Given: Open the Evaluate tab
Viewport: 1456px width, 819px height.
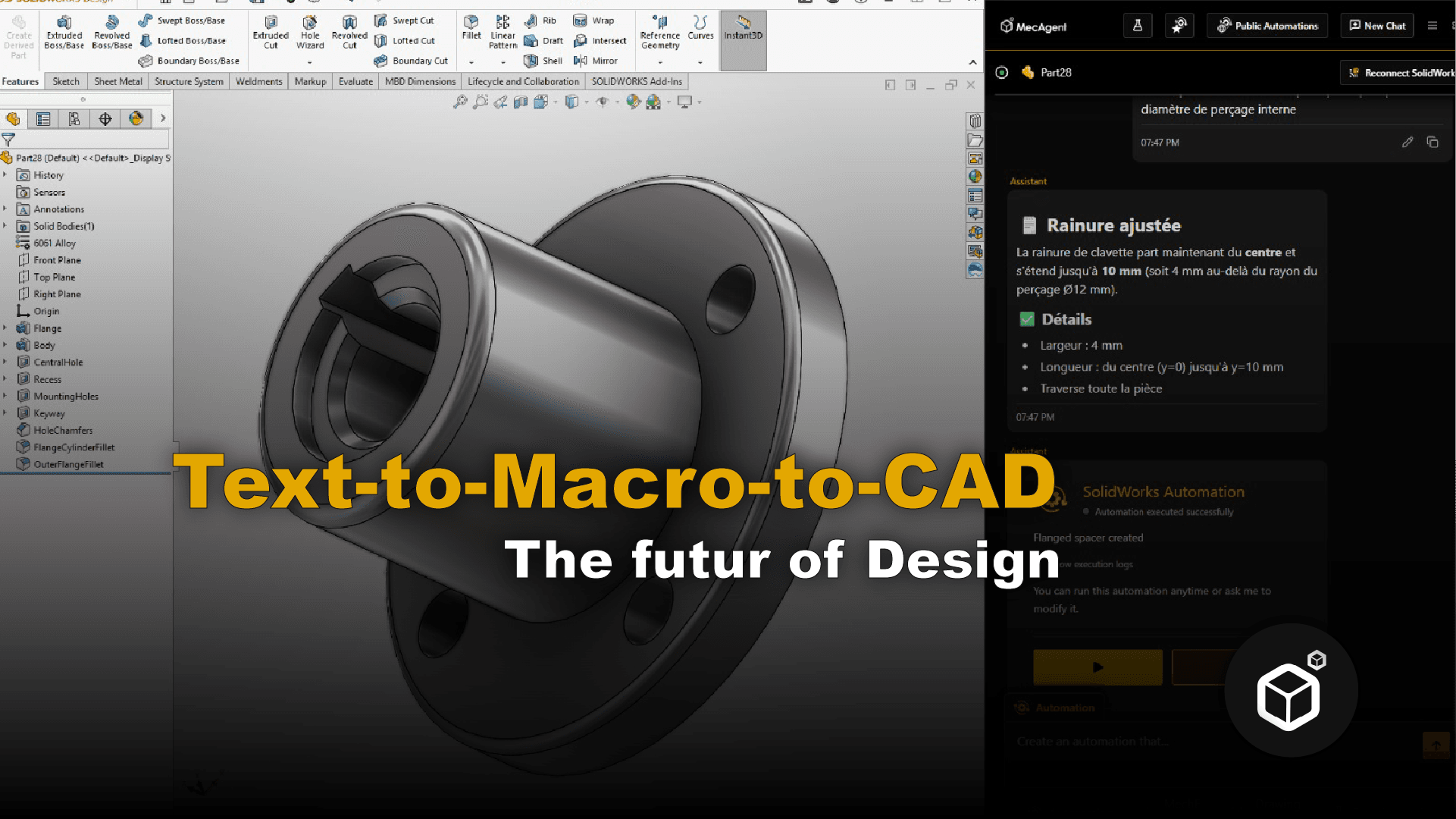Looking at the screenshot, I should (x=355, y=81).
